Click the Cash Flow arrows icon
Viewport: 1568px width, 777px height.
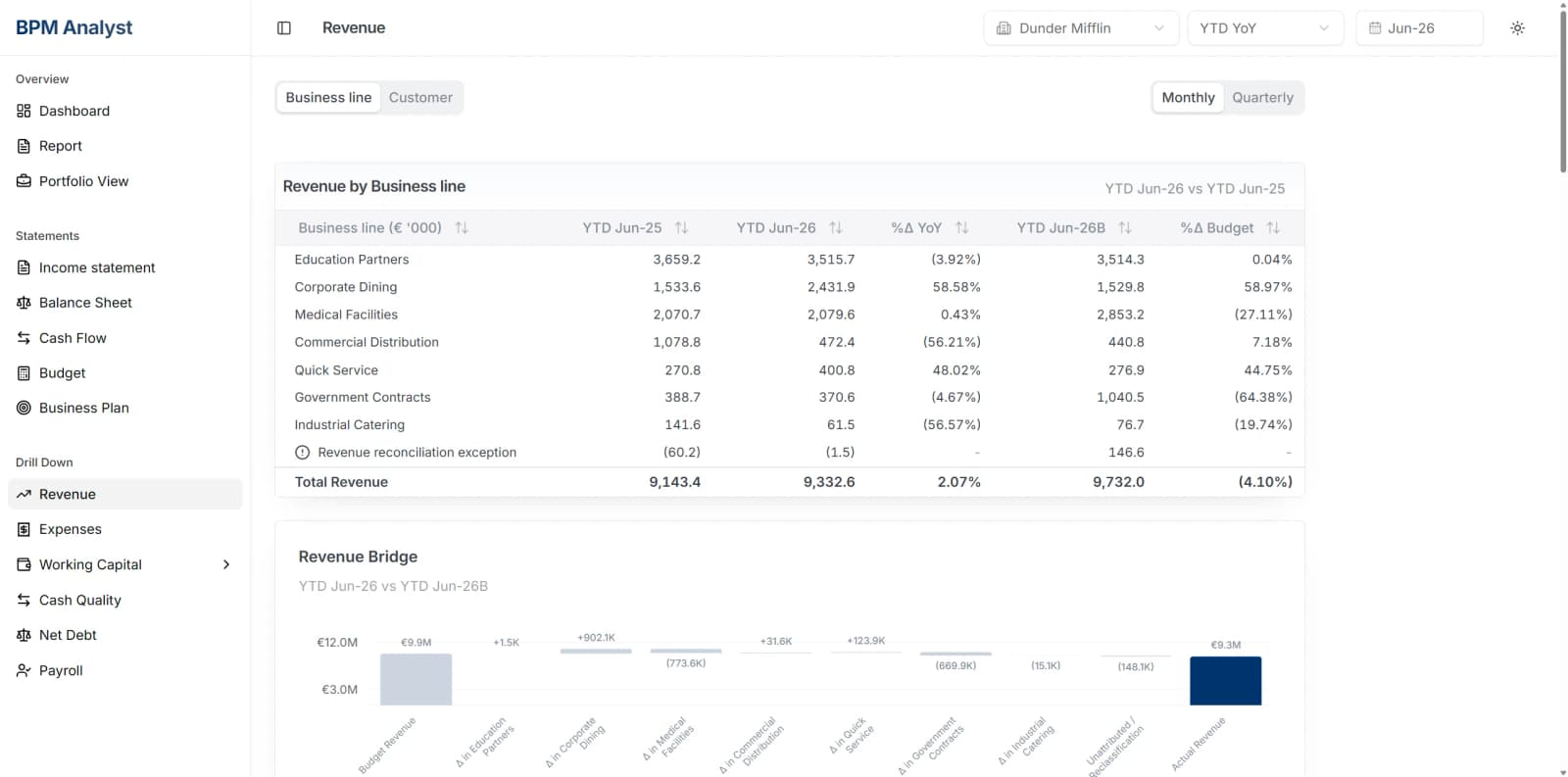(24, 338)
